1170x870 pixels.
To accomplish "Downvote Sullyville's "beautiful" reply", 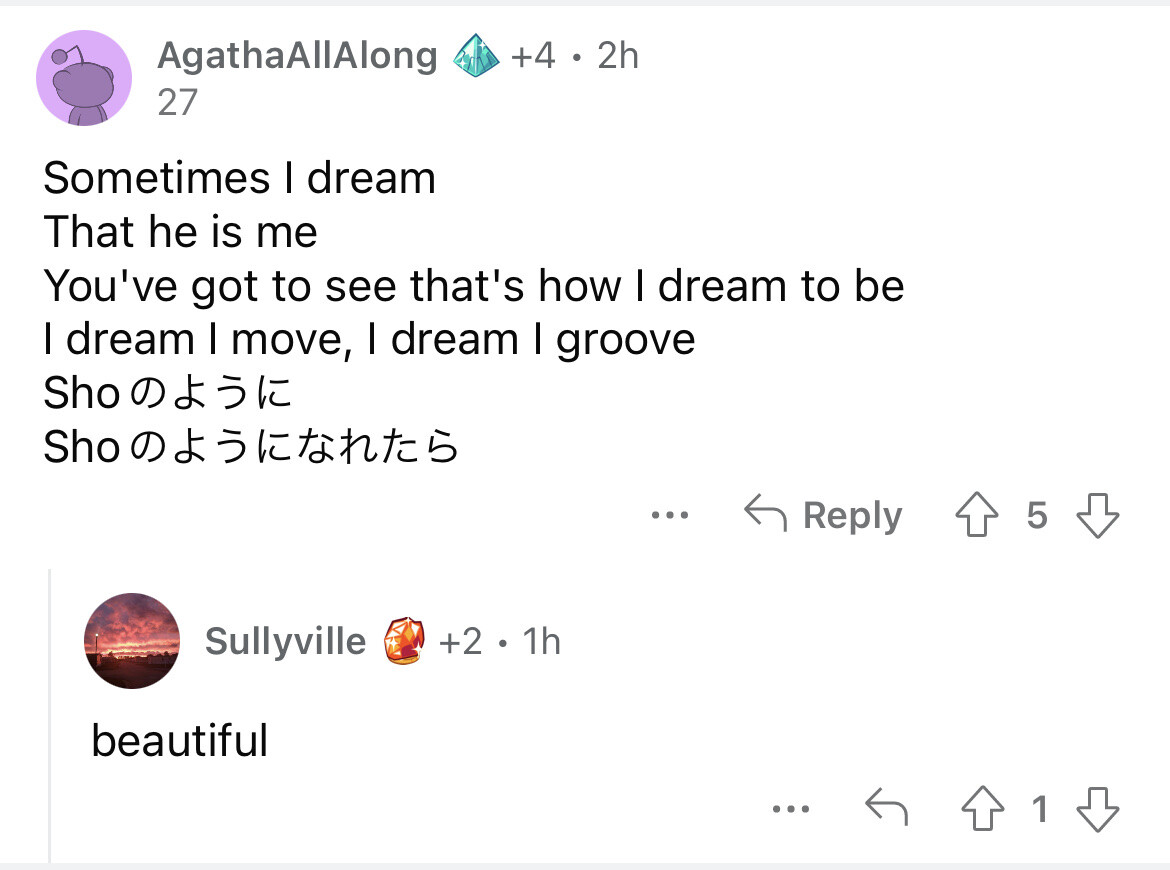I will pos(1097,808).
